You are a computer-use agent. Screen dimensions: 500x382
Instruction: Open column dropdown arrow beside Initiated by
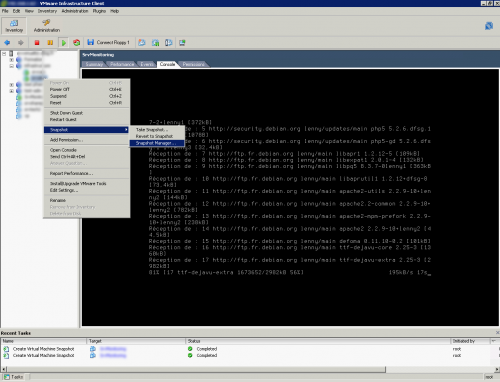pyautogui.click(x=494, y=341)
